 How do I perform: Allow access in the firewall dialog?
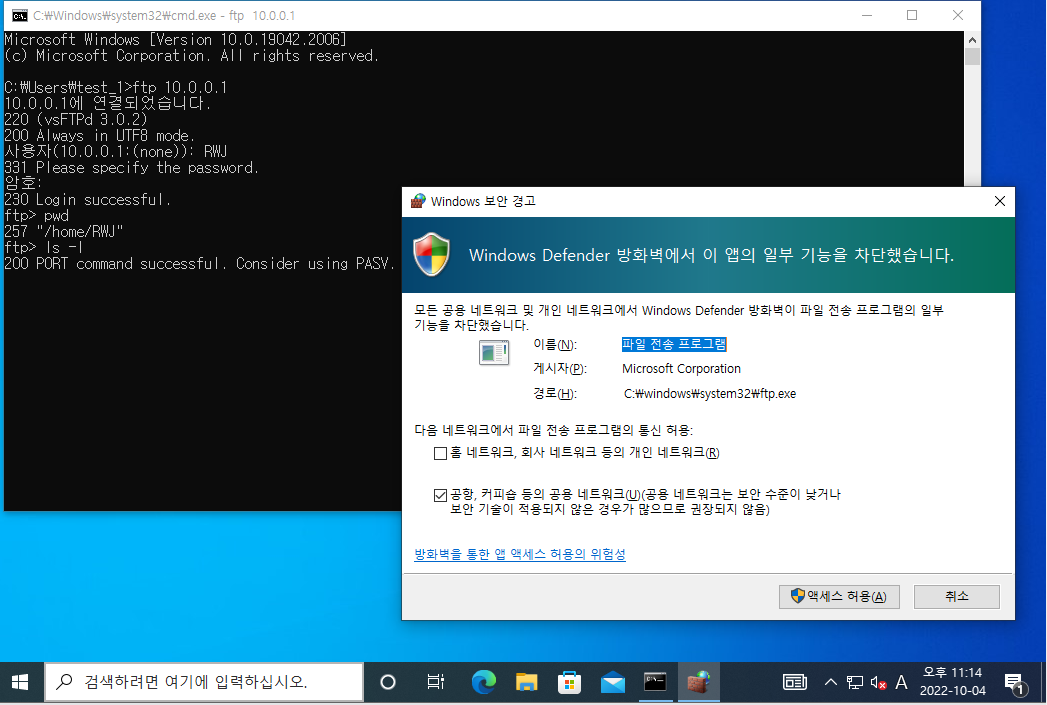tap(839, 596)
